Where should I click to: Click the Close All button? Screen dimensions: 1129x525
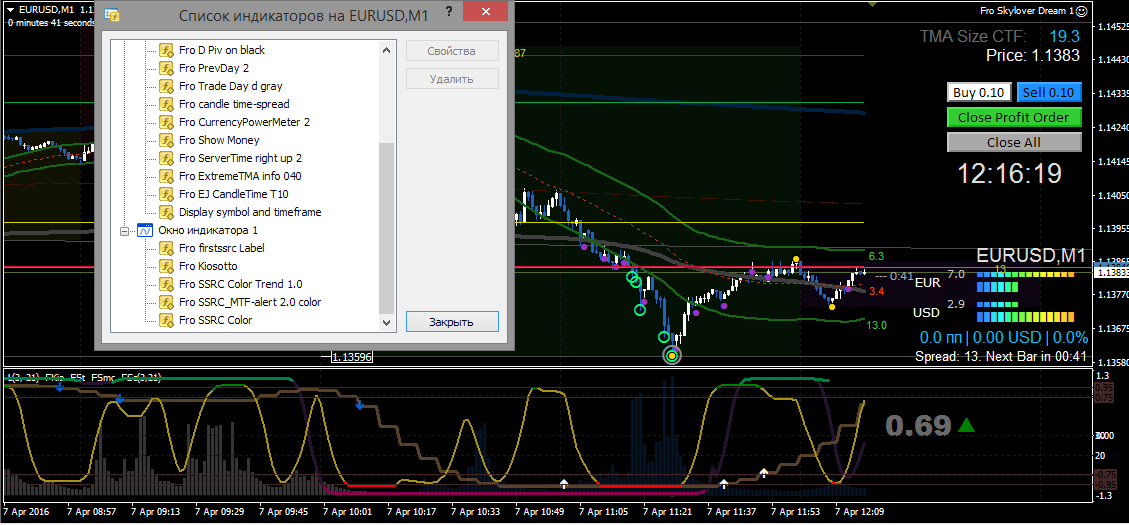(x=1014, y=142)
